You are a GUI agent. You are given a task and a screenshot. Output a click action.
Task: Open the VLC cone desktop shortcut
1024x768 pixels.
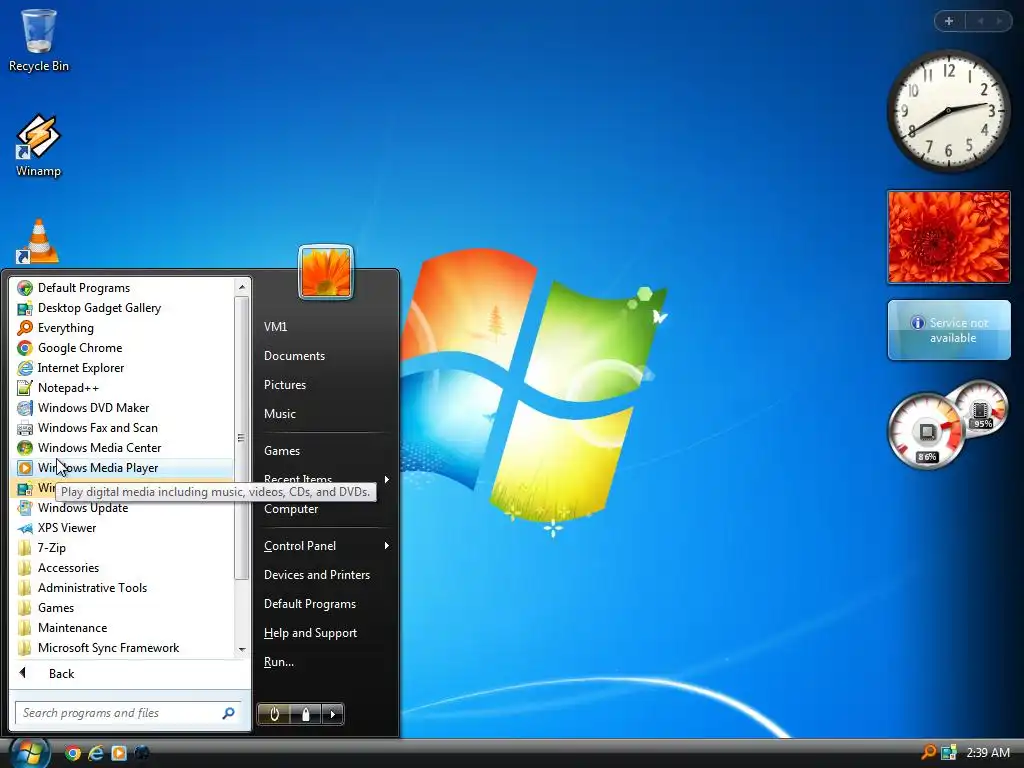point(39,241)
